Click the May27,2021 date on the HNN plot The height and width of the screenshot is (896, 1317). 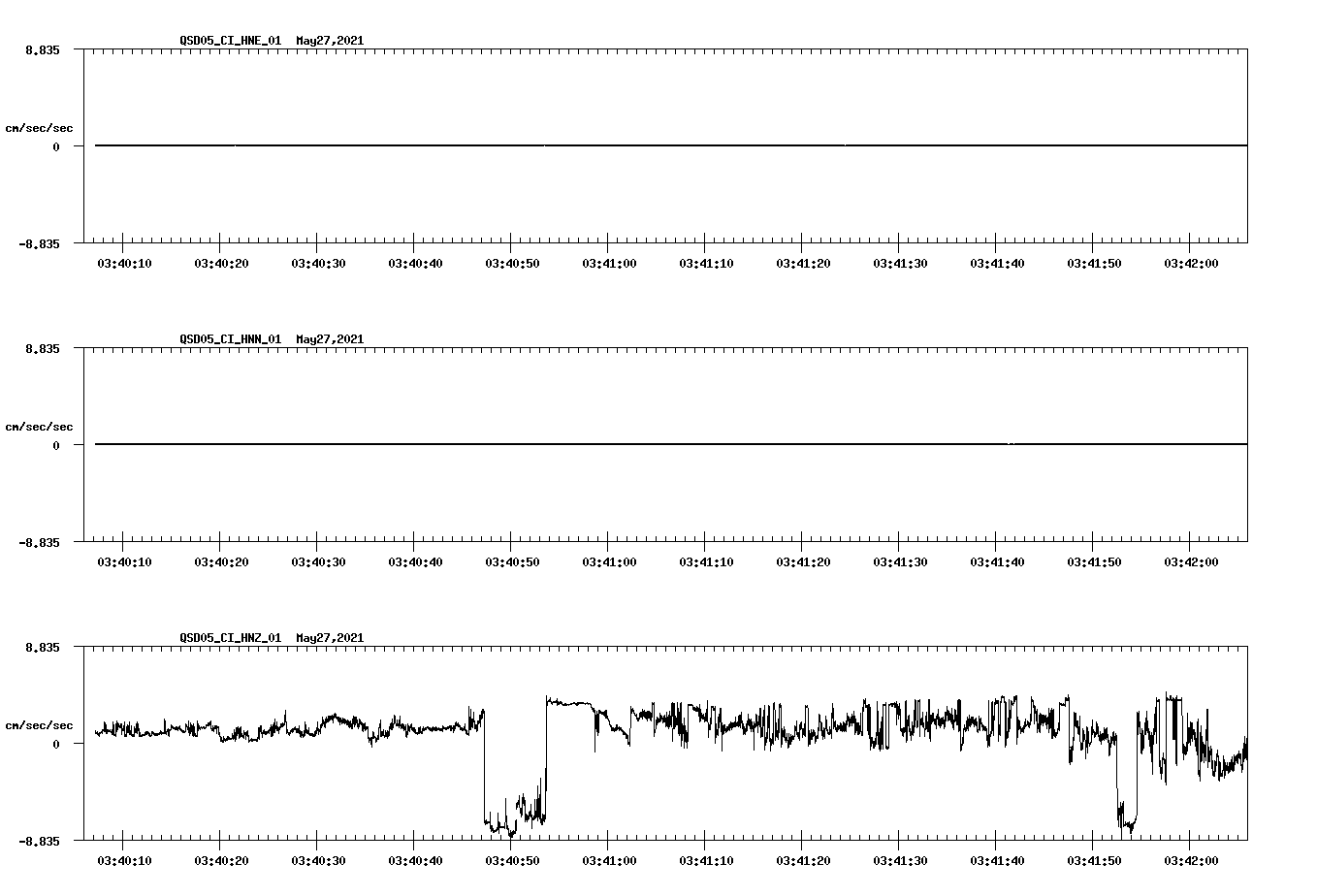point(329,339)
